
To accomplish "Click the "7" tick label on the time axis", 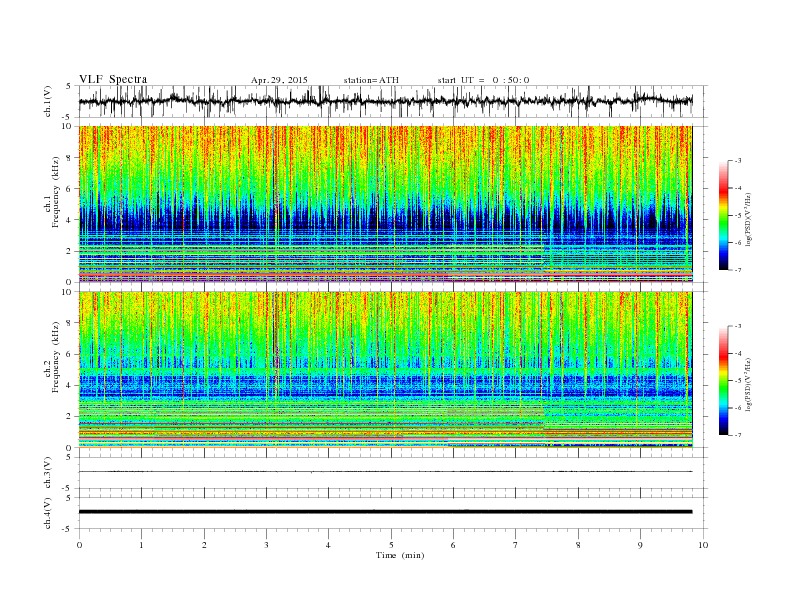I will click(516, 545).
